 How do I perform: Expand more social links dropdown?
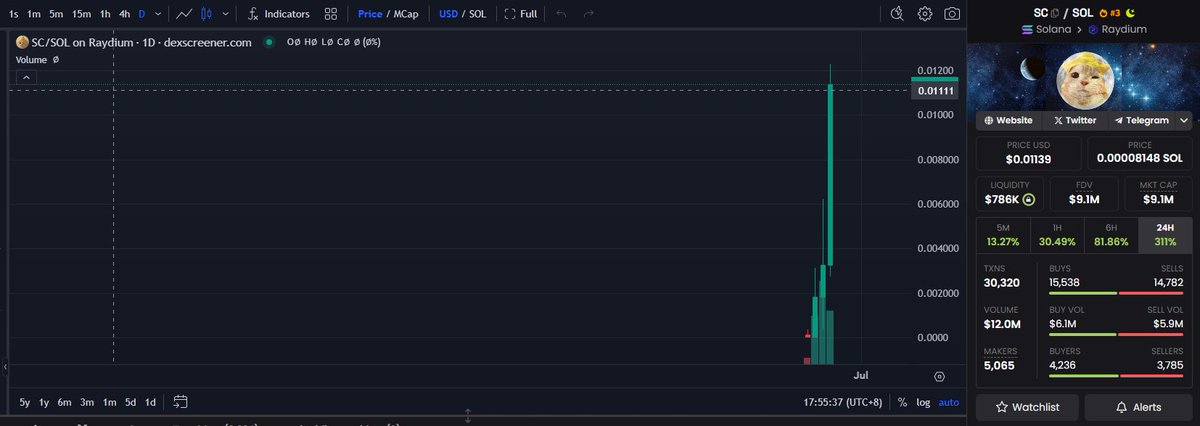tap(1183, 120)
